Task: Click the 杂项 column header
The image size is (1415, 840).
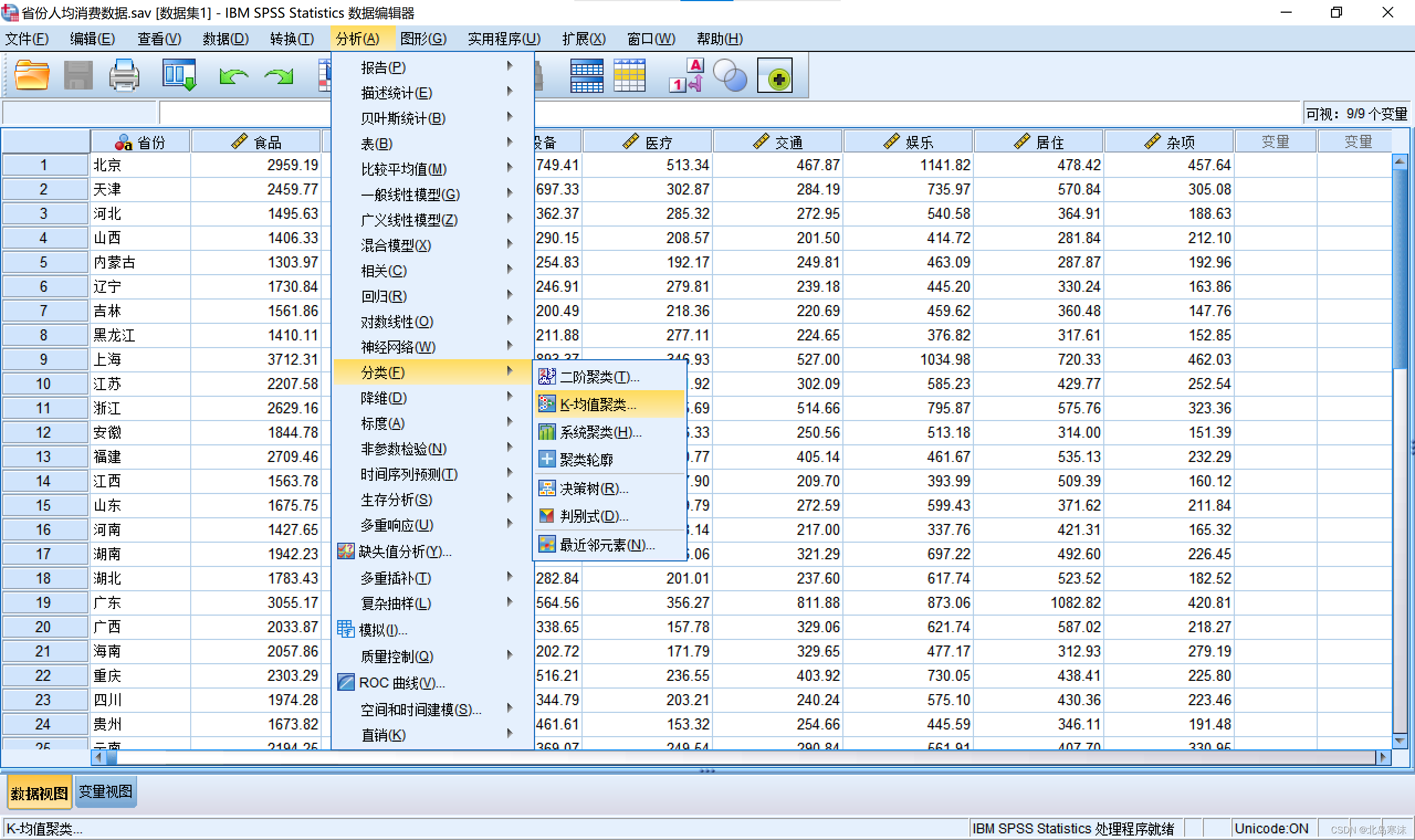Action: point(1169,141)
